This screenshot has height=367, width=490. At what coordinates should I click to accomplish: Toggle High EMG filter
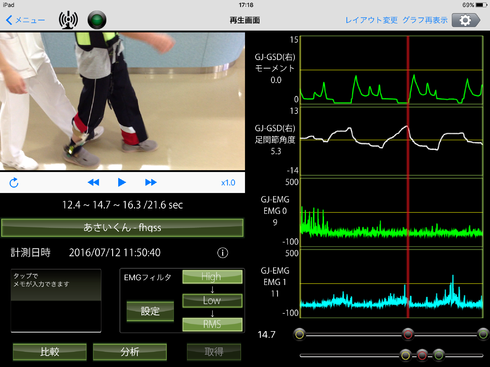pos(212,277)
